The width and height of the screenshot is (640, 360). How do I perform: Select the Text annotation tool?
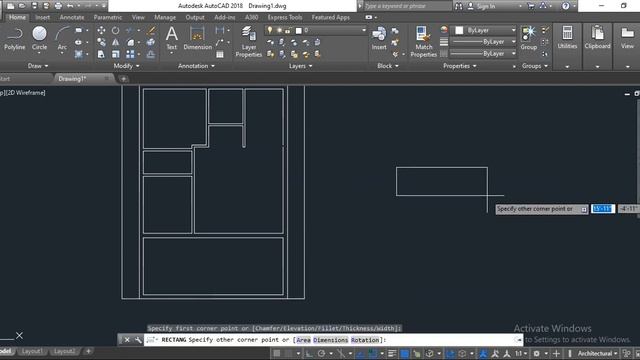[x=172, y=38]
